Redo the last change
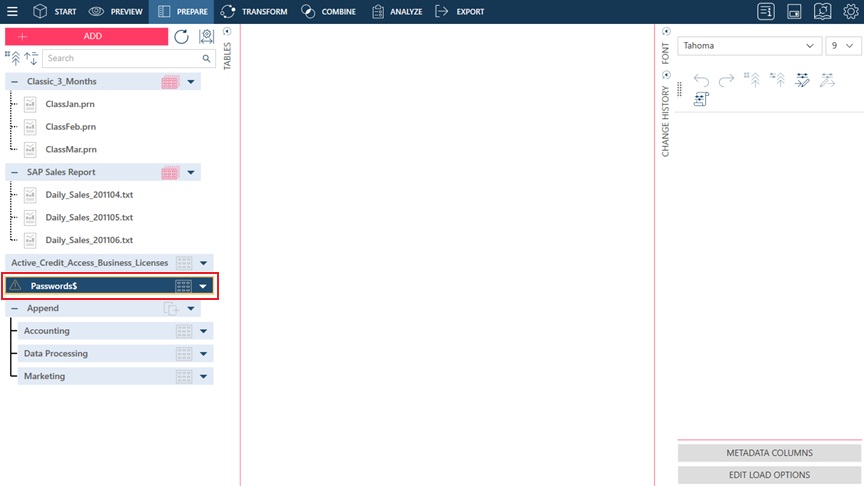The image size is (864, 486). tap(726, 80)
